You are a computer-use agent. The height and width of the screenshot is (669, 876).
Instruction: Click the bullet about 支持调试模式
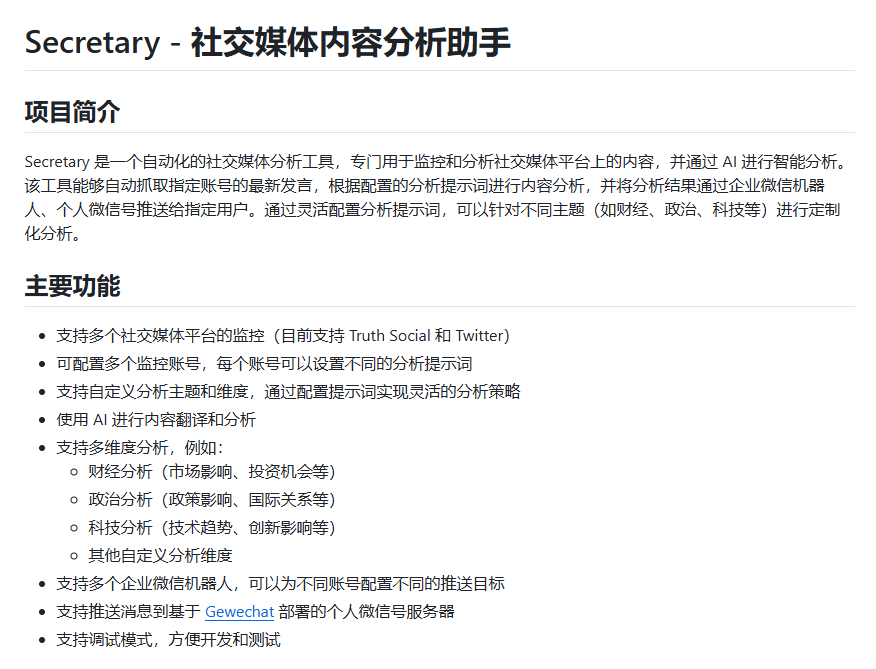(x=168, y=640)
